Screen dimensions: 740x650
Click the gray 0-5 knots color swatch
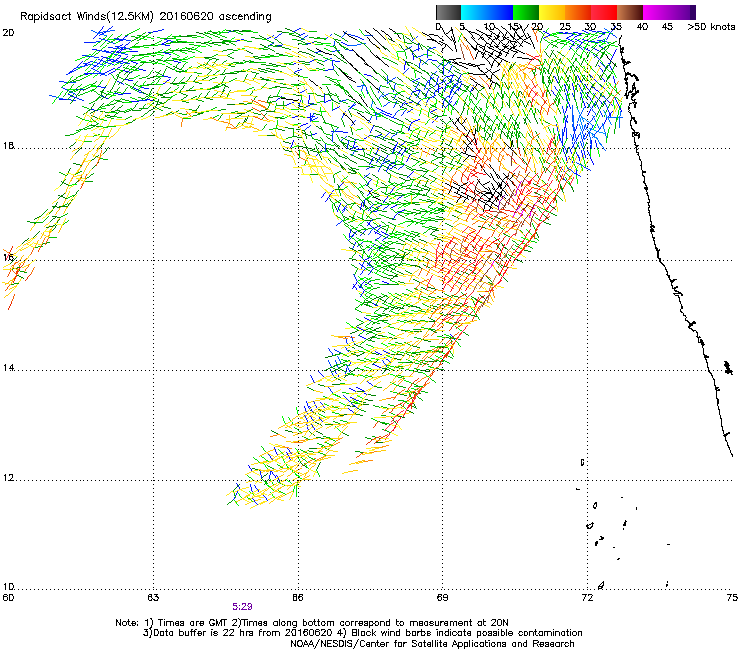pyautogui.click(x=448, y=12)
